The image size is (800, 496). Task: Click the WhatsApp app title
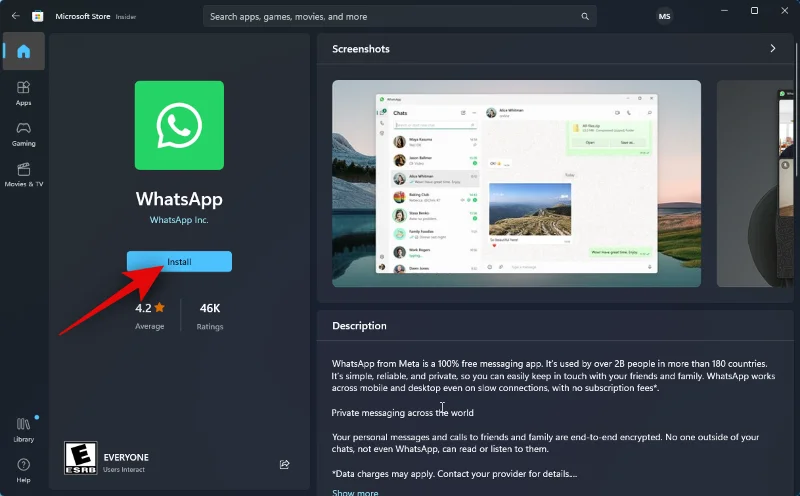tap(179, 199)
